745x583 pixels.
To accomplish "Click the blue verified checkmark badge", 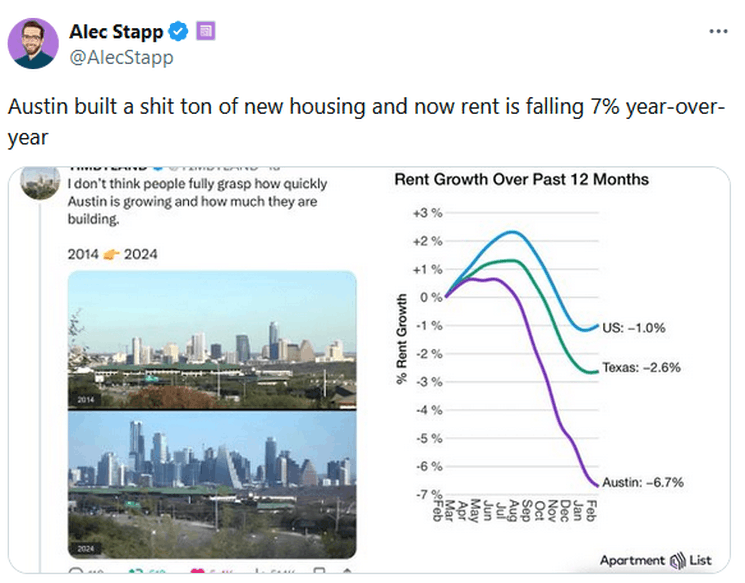I will click(x=180, y=32).
